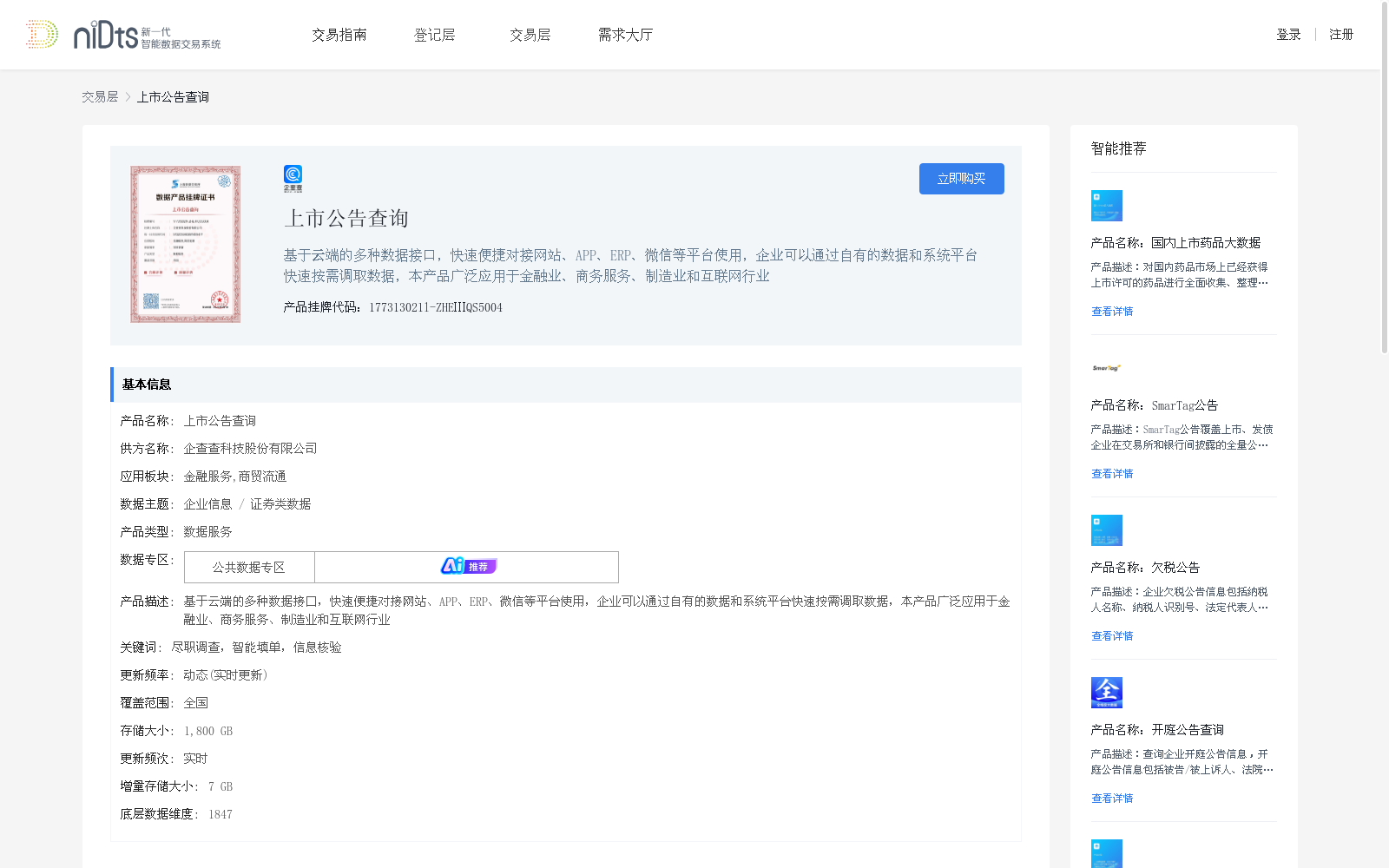The width and height of the screenshot is (1389, 868).
Task: Click product title 国内上市药品大数据
Action: coord(1206,243)
